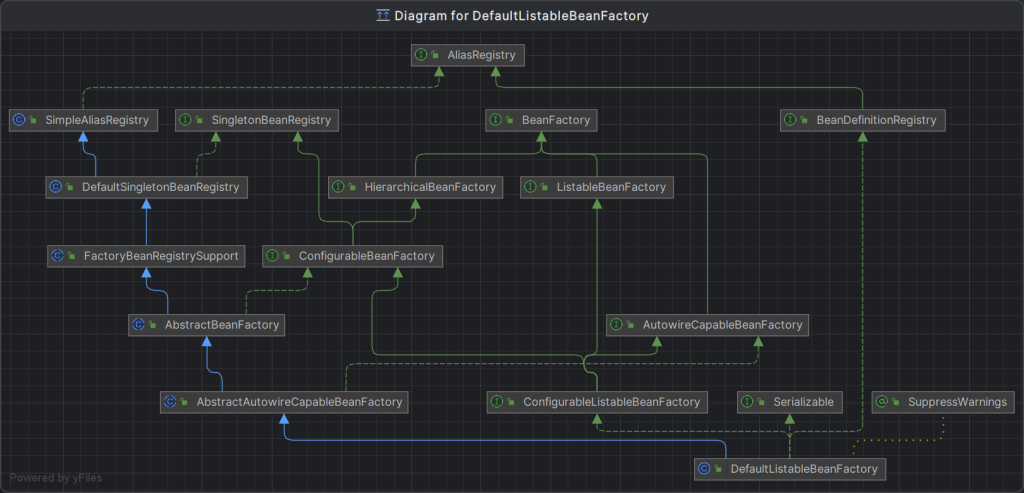The height and width of the screenshot is (493, 1024).
Task: Select the DefaultSingletonBeanRegistry class node
Action: [x=146, y=187]
